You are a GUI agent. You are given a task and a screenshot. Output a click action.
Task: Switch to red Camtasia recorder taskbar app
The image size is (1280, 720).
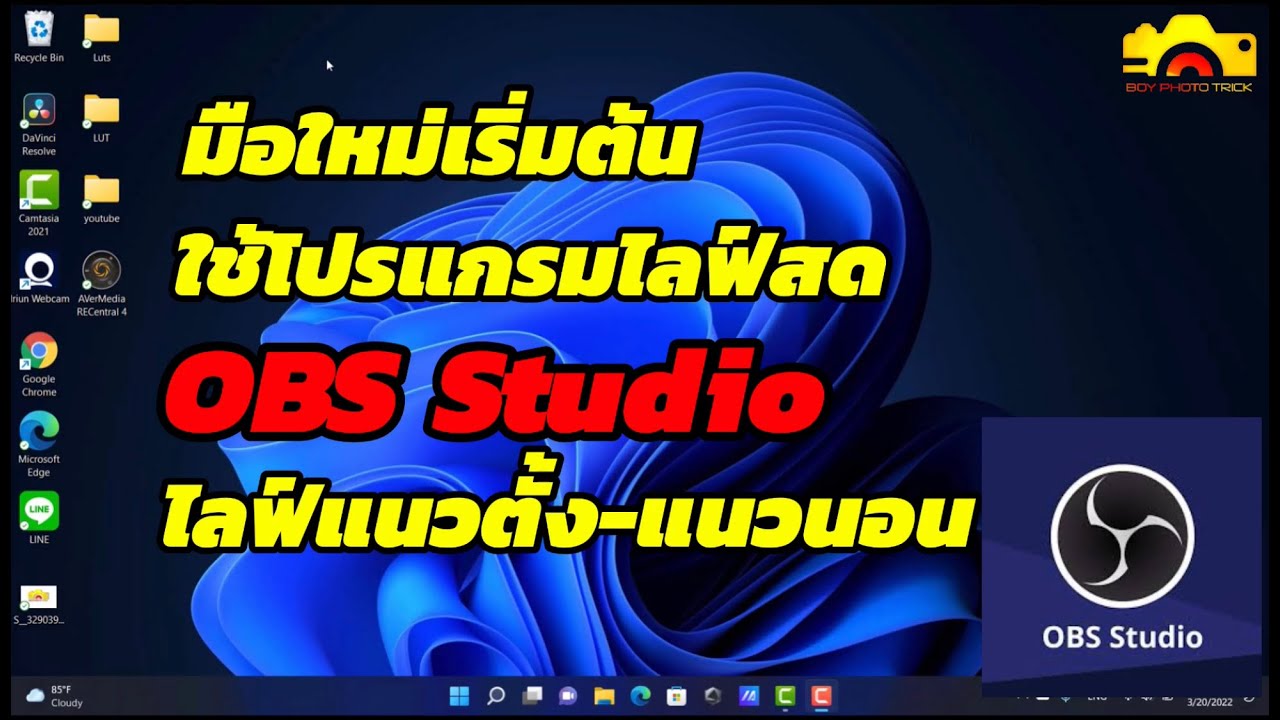(x=821, y=696)
